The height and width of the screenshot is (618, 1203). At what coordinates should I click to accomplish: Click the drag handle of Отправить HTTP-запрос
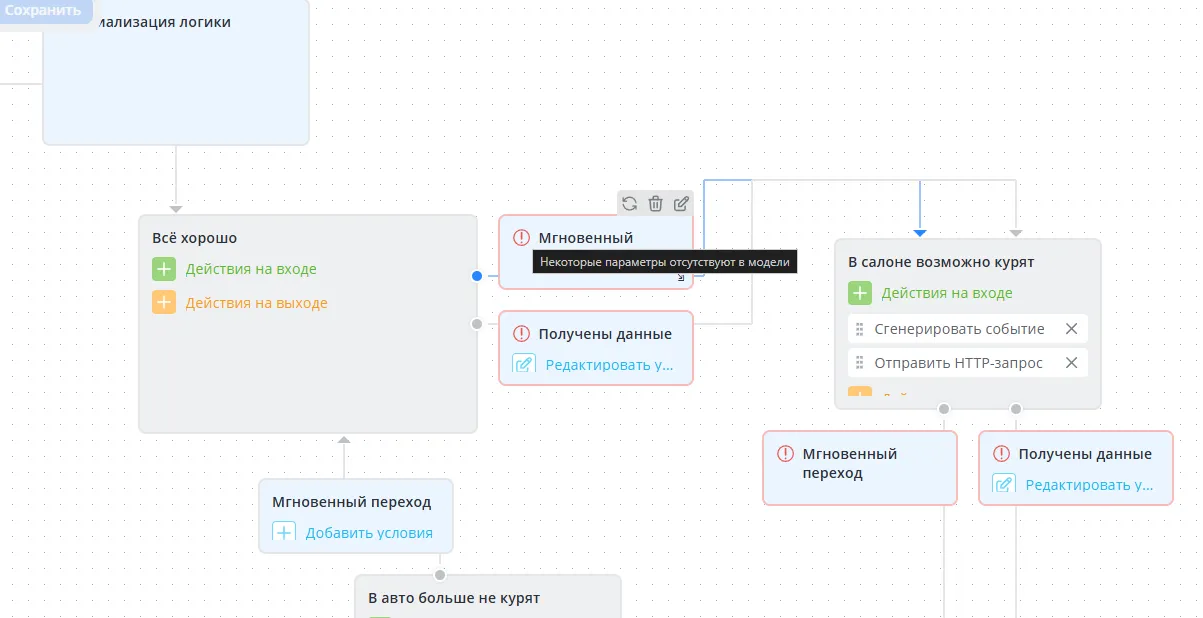(x=858, y=363)
